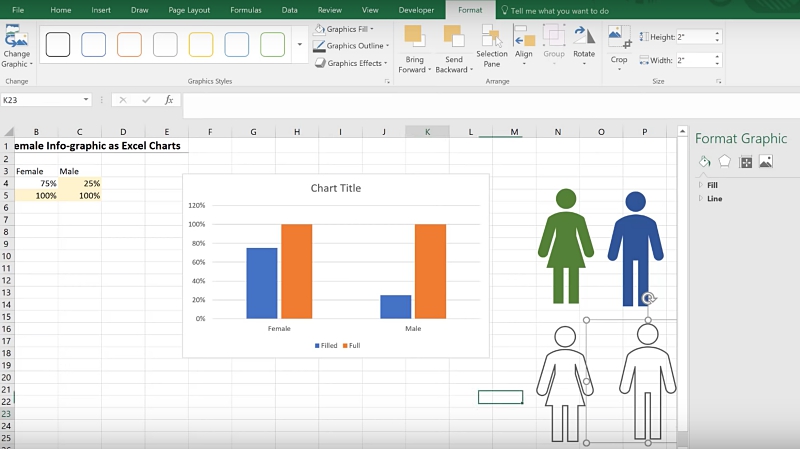Select Size & Properties icon in Format Graphic

coord(746,162)
